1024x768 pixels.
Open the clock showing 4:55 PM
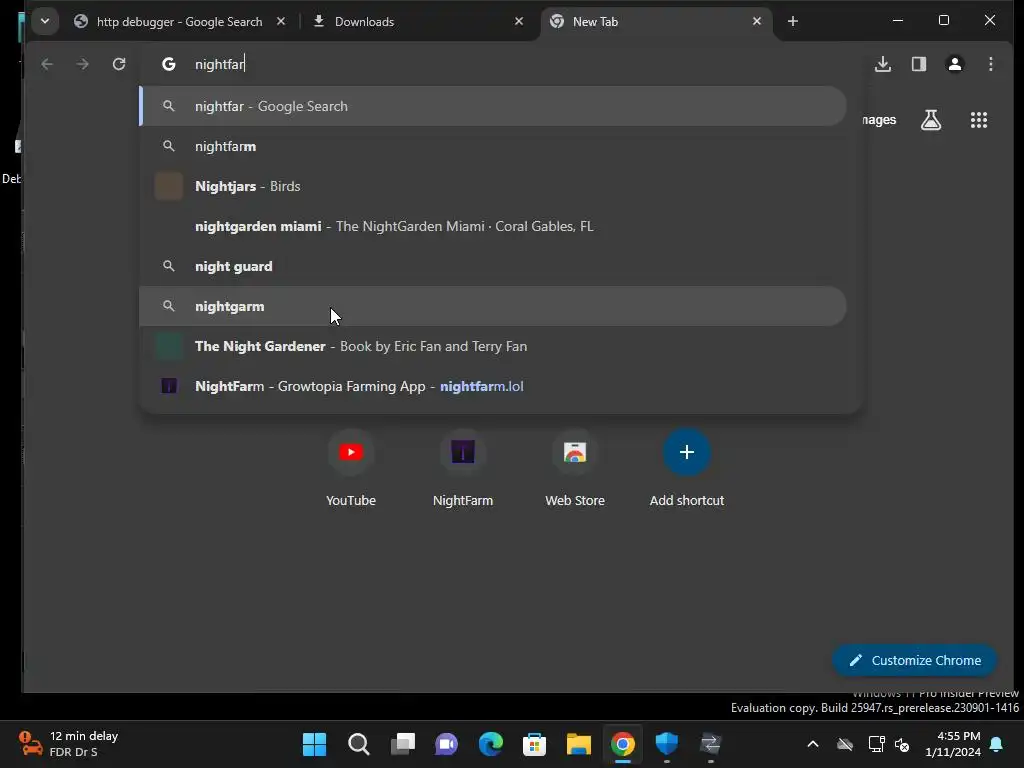point(952,744)
